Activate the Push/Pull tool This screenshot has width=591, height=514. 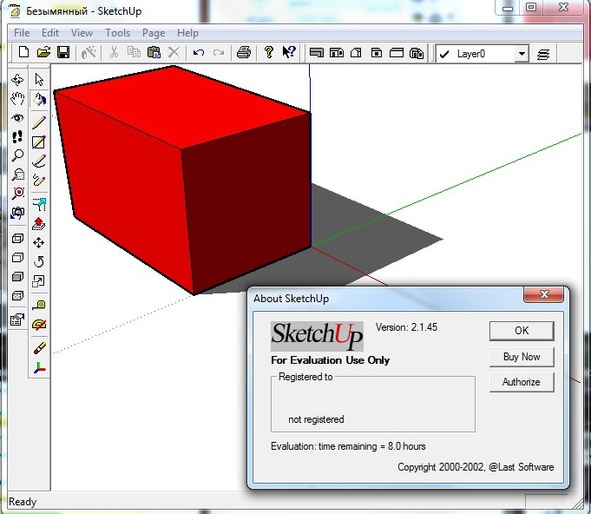click(x=39, y=224)
